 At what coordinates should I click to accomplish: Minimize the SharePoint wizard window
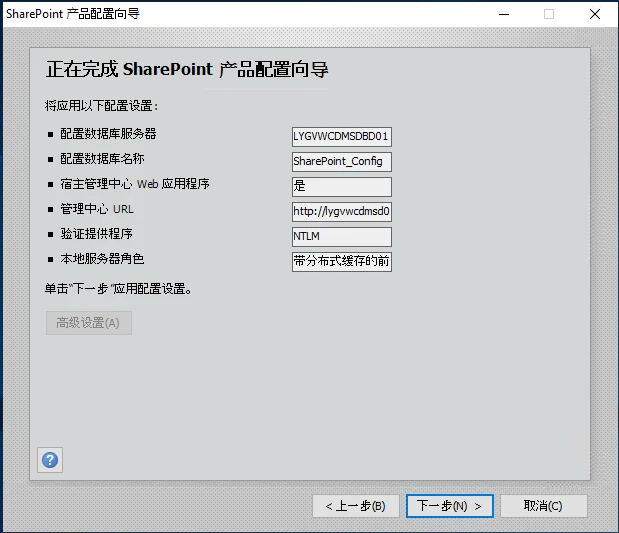(504, 14)
